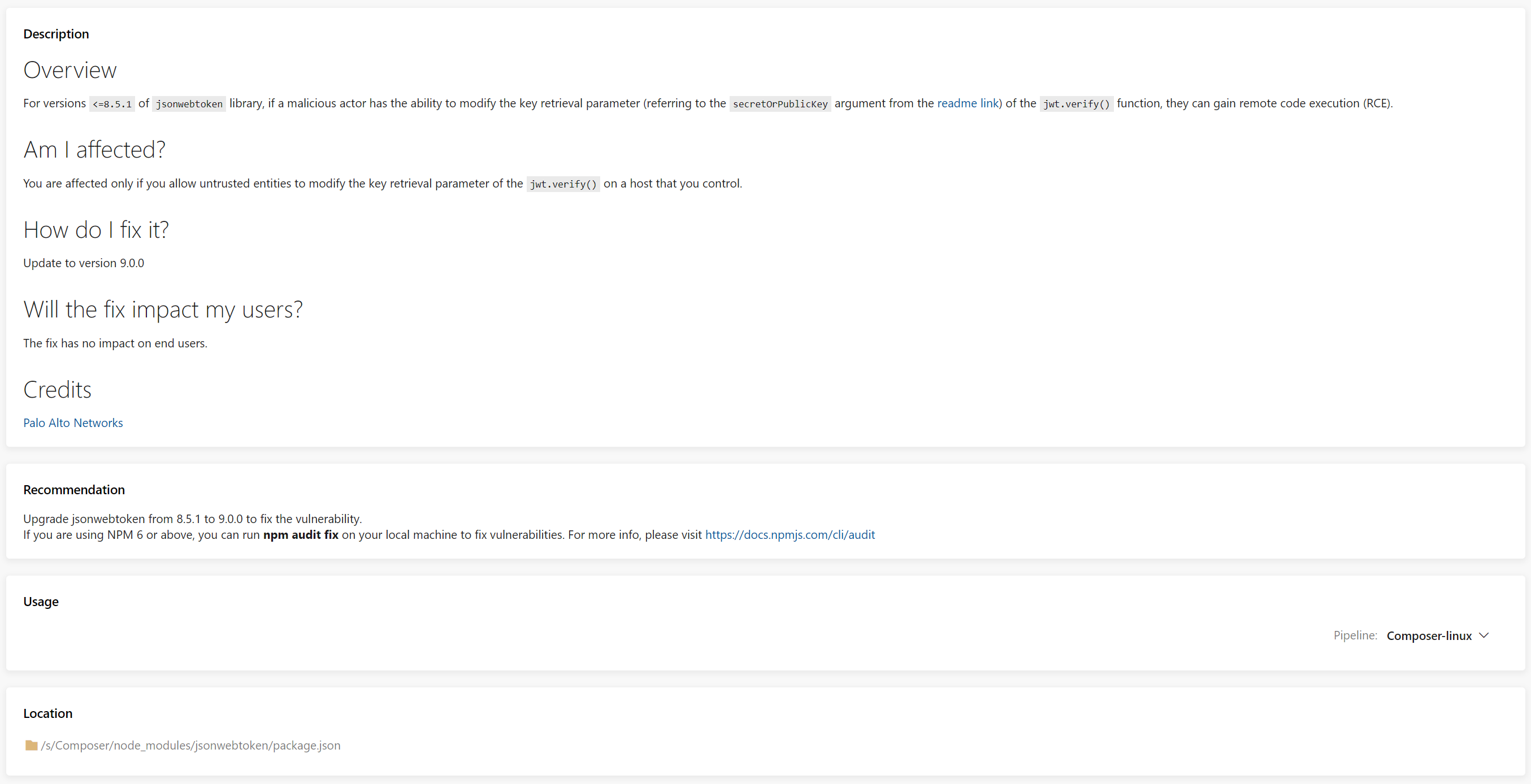Screen dimensions: 1531x784
Task: Open the npm audit documentation link
Action: point(790,534)
